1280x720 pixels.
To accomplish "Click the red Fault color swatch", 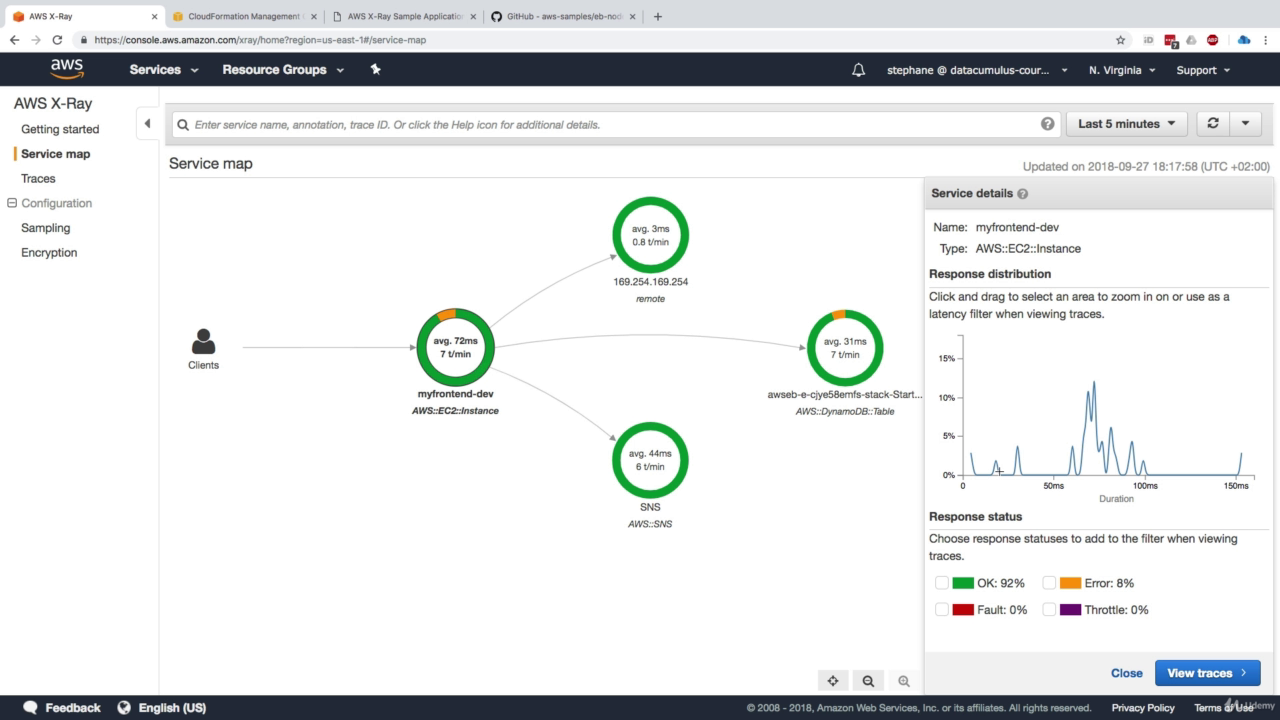I will click(963, 609).
